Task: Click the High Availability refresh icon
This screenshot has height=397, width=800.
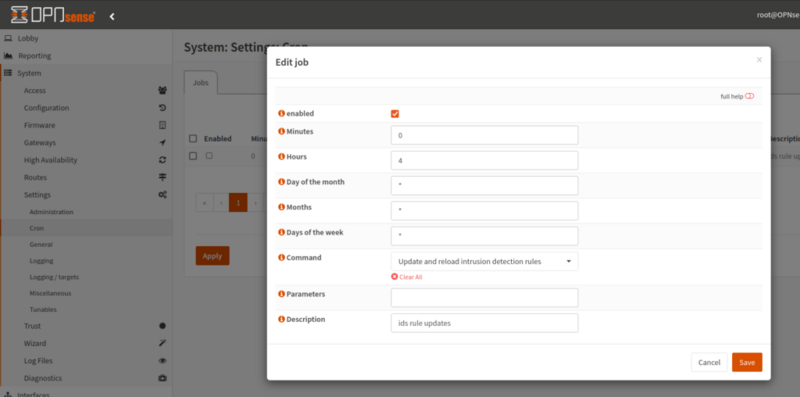Action: tap(162, 160)
